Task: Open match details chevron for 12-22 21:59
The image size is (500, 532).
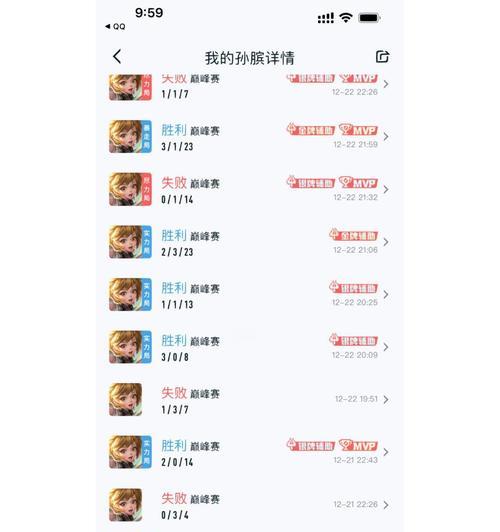Action: tap(386, 137)
